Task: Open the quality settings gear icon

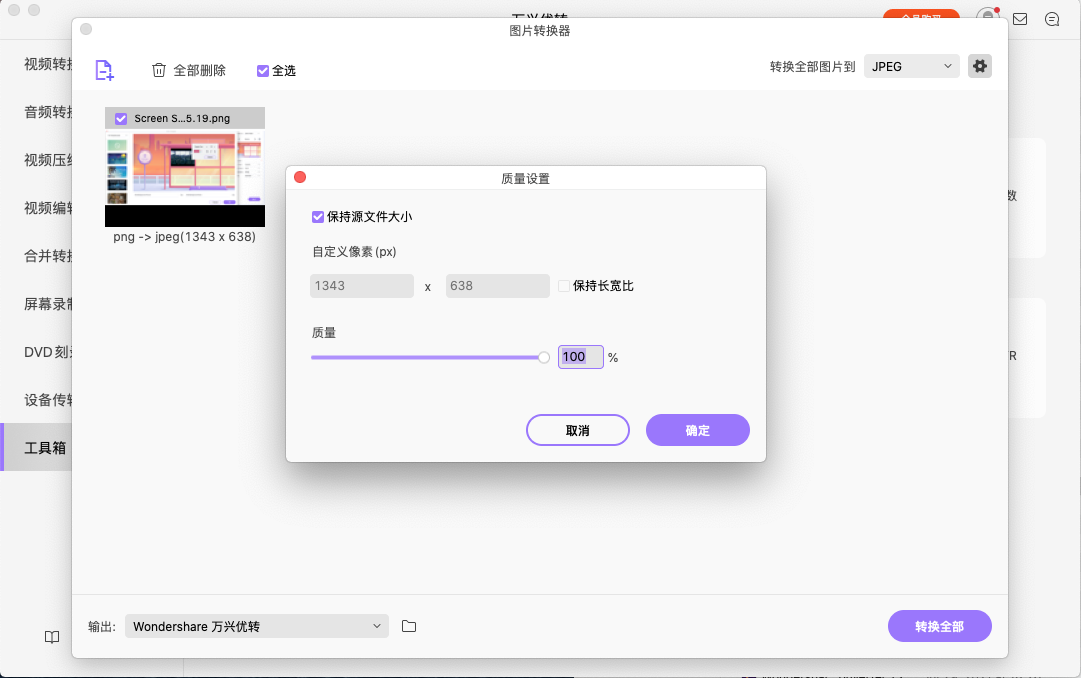Action: (979, 65)
